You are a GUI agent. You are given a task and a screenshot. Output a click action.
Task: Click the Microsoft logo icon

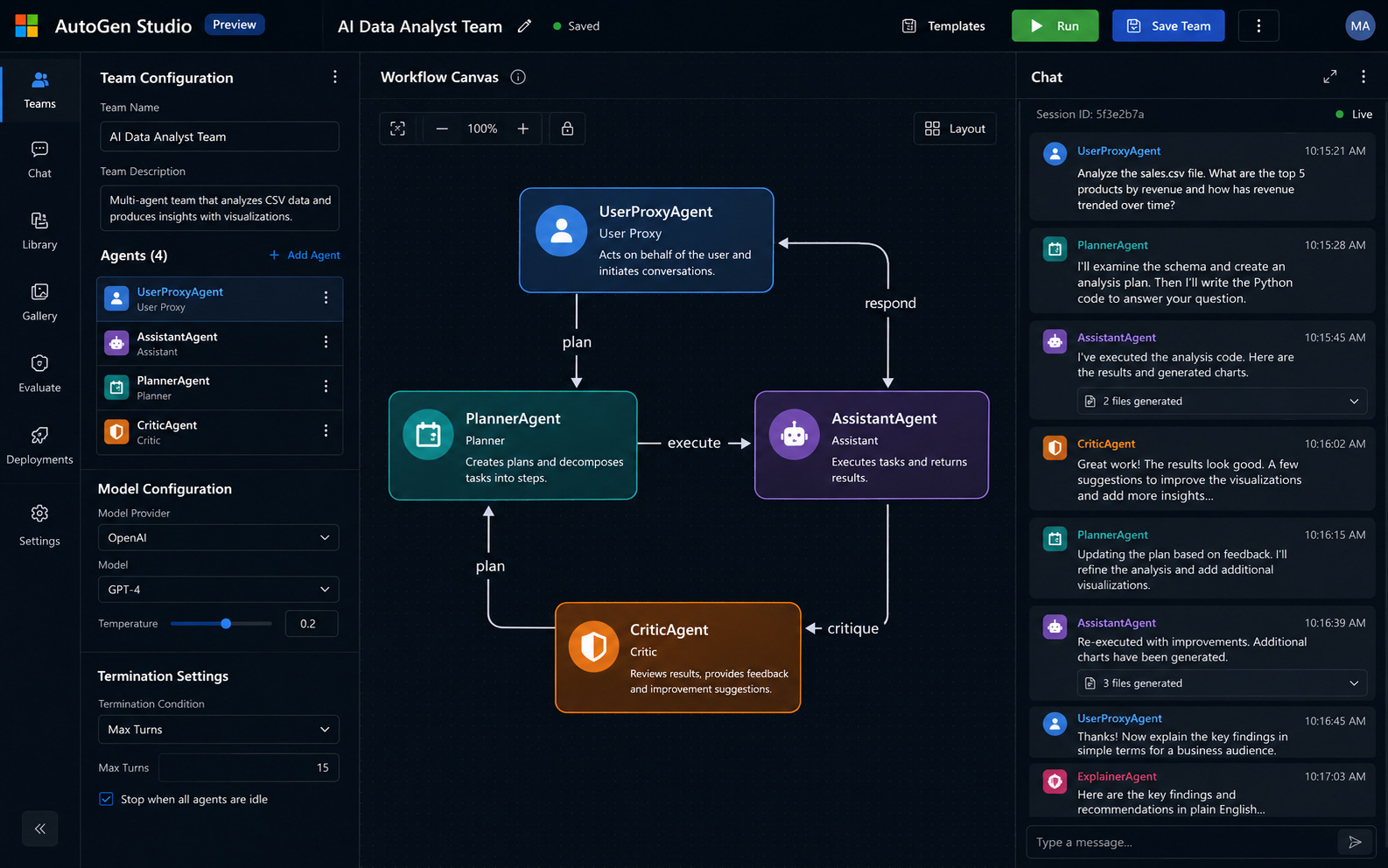[27, 26]
